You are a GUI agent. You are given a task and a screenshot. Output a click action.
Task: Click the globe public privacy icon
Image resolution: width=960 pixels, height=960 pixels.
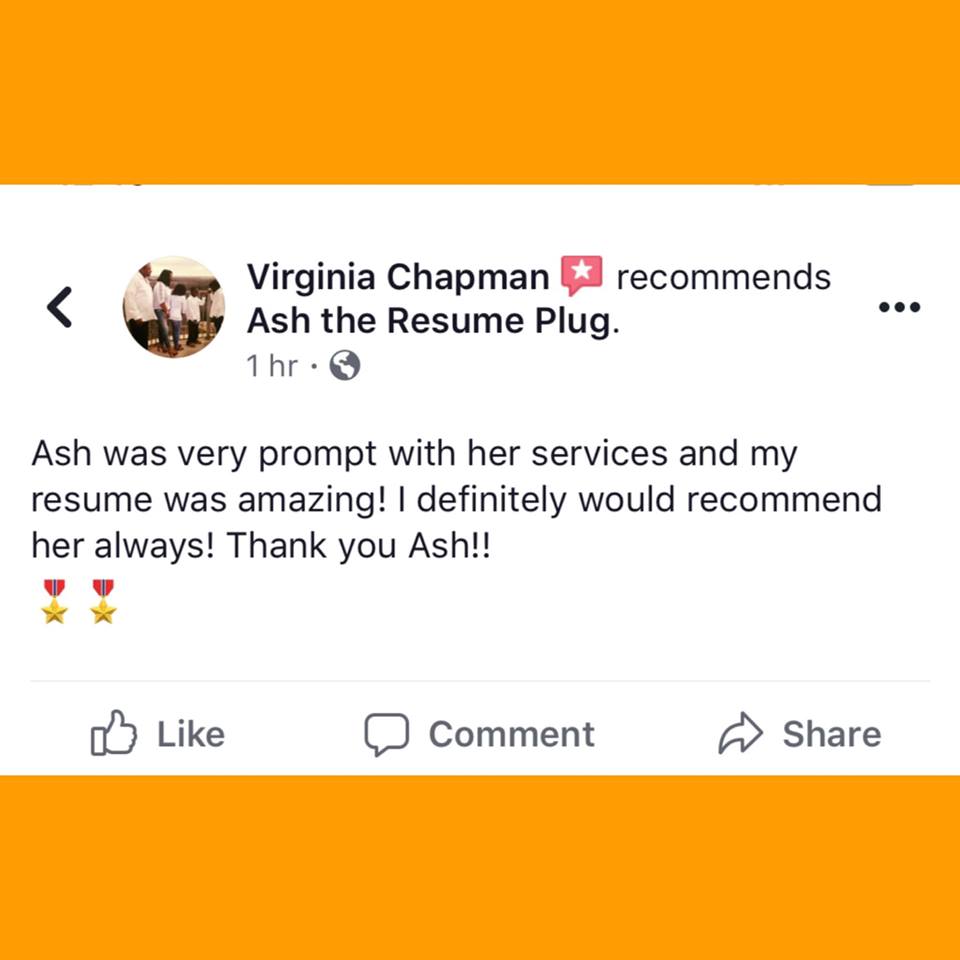pos(345,366)
